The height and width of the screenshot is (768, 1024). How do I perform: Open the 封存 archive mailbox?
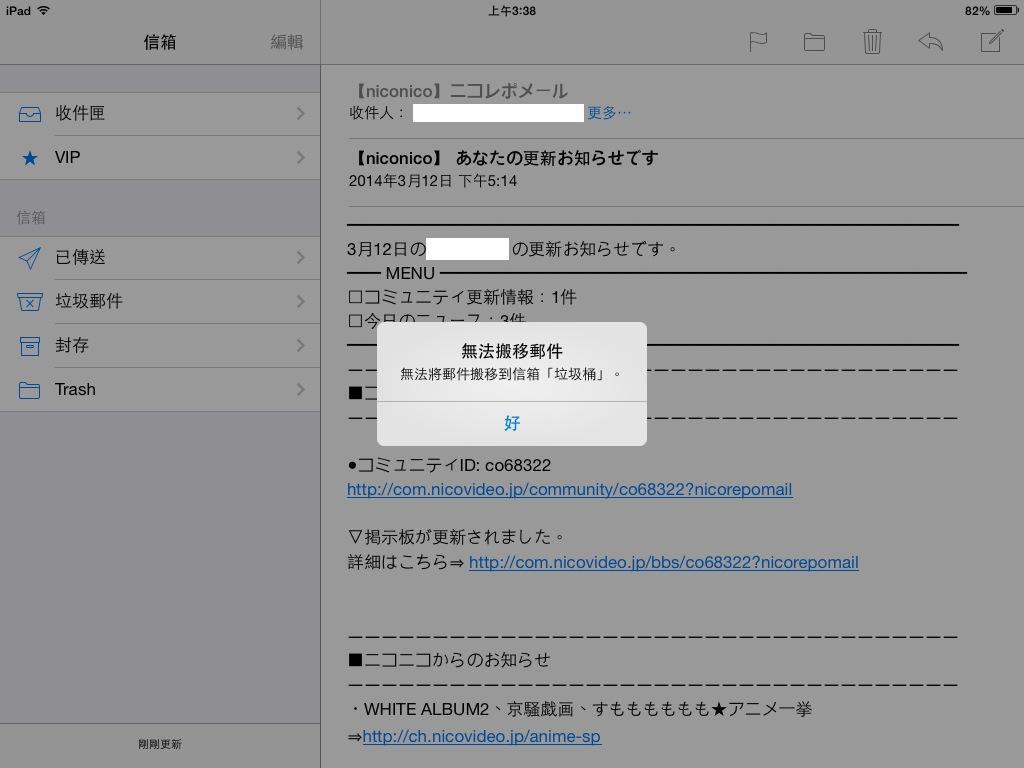tap(160, 345)
